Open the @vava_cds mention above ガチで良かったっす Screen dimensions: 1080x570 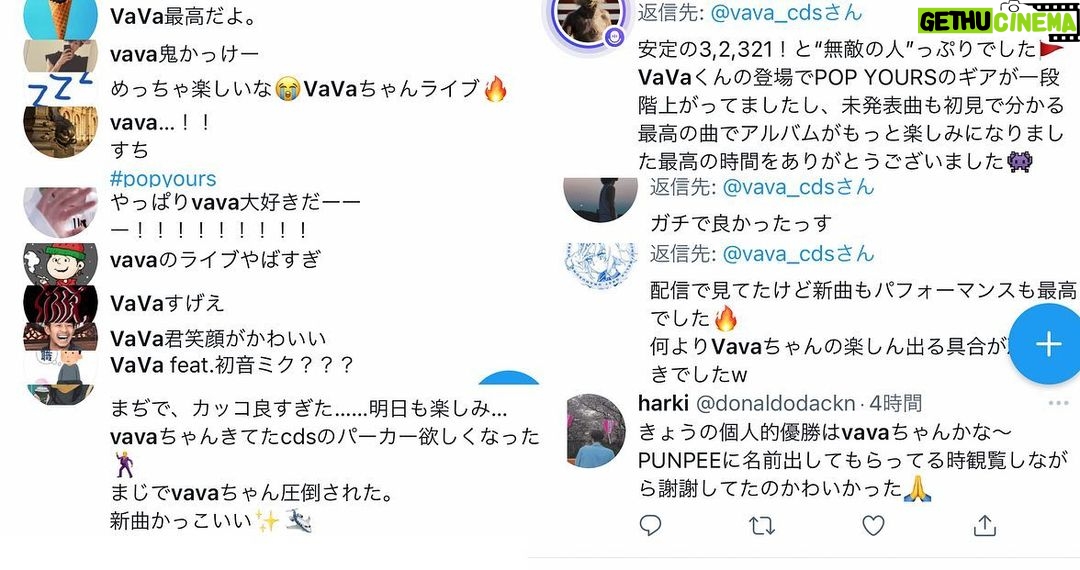point(798,187)
